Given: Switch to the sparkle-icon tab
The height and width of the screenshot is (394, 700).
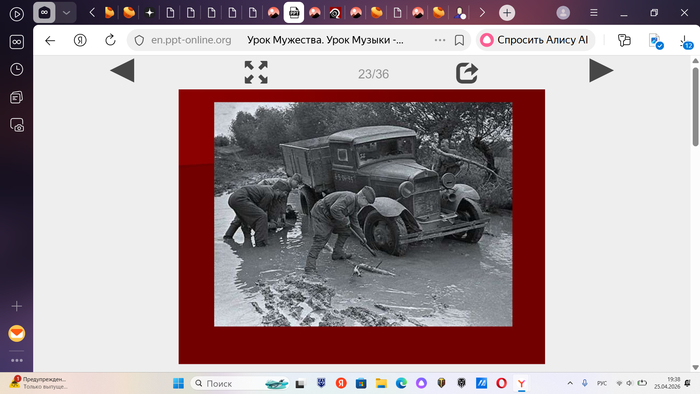Looking at the screenshot, I should (x=150, y=13).
